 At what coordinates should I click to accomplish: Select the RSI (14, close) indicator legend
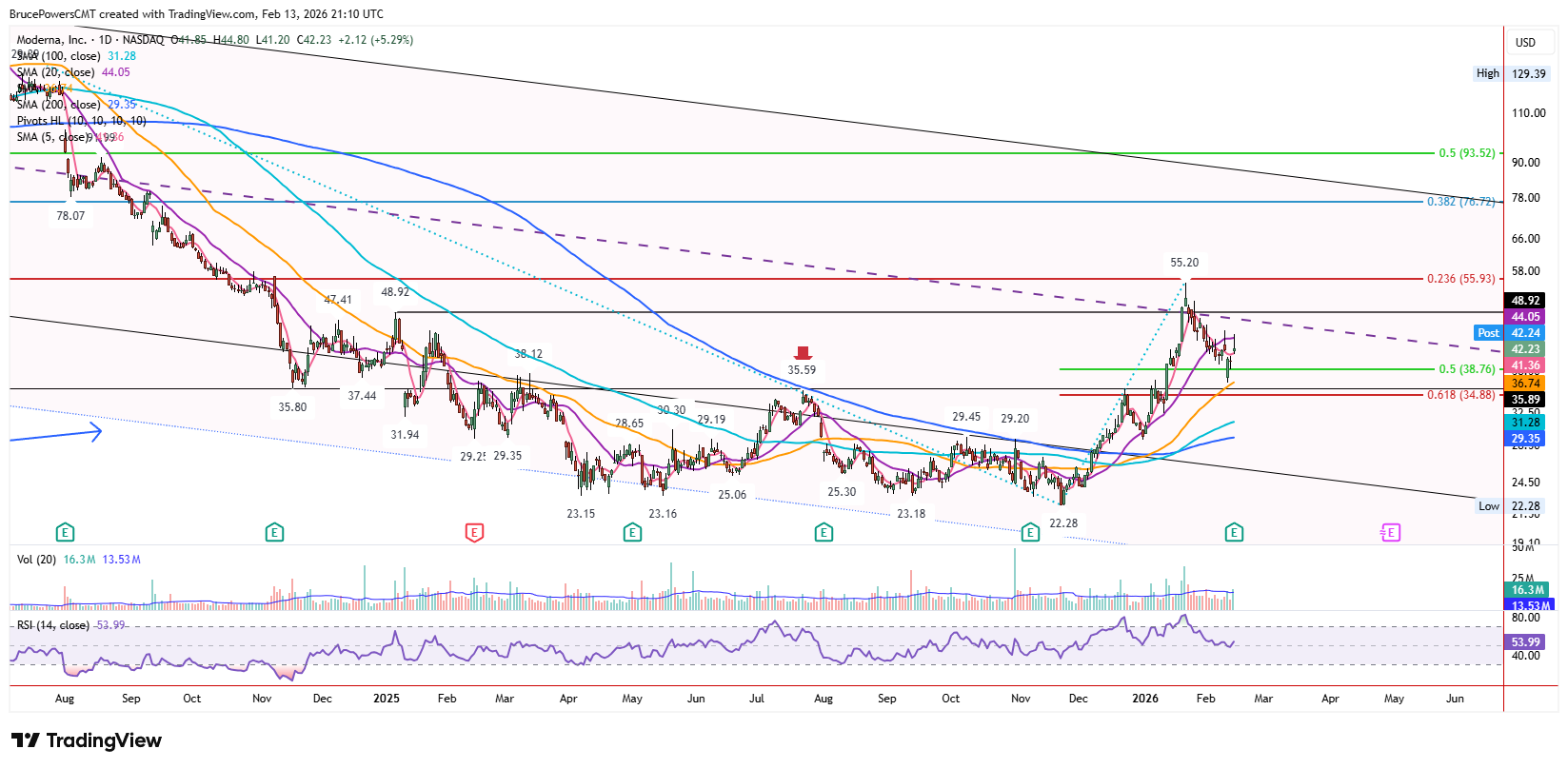pyautogui.click(x=53, y=625)
